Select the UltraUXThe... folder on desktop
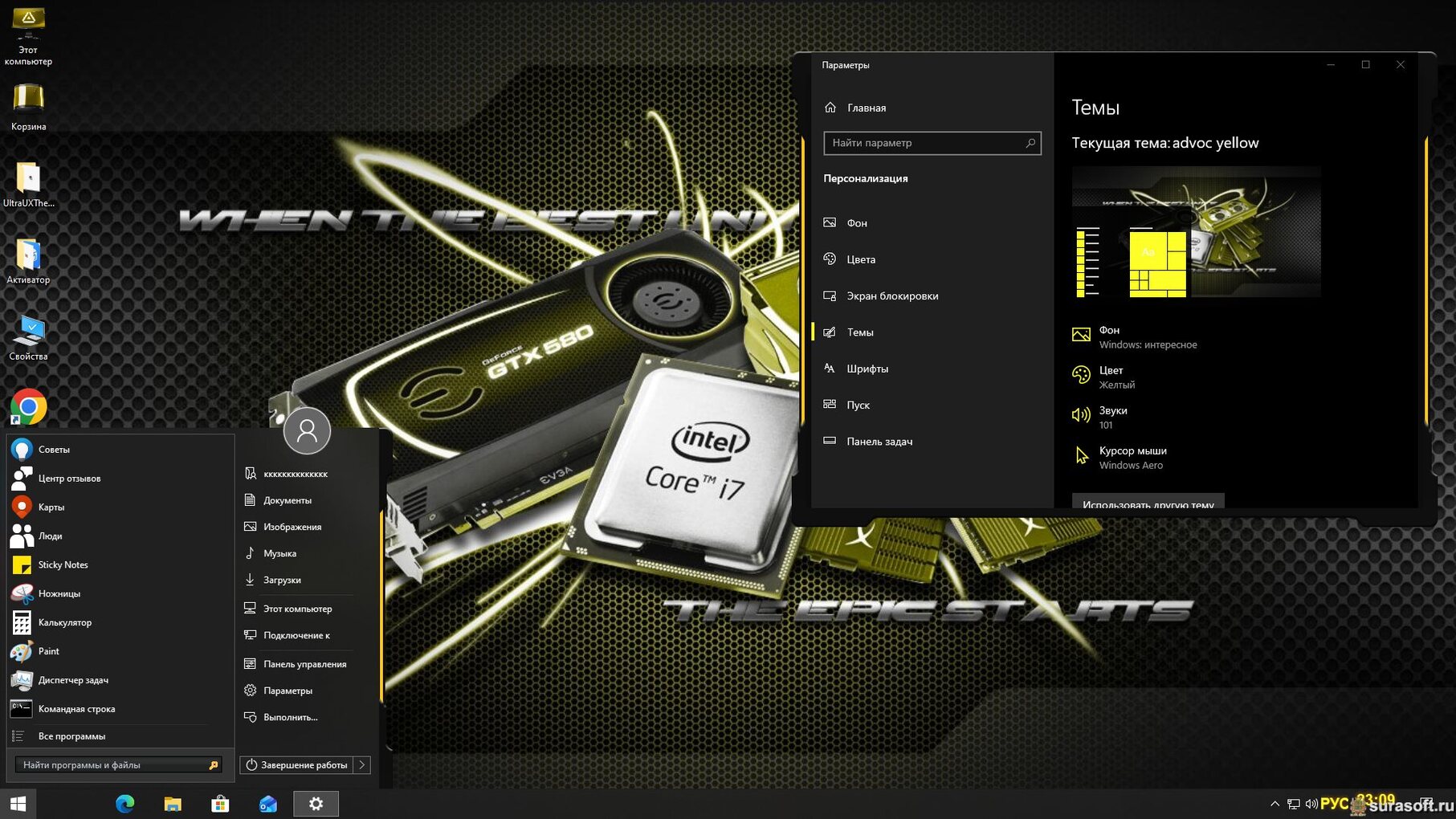 click(x=28, y=185)
